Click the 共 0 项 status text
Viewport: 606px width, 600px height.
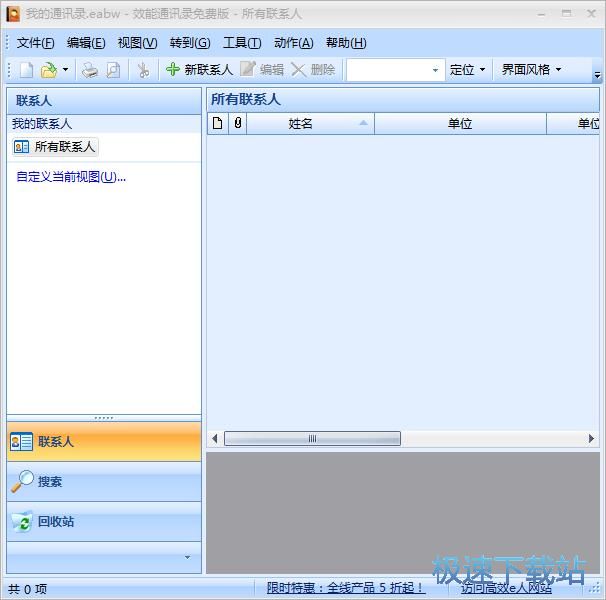[x=27, y=589]
